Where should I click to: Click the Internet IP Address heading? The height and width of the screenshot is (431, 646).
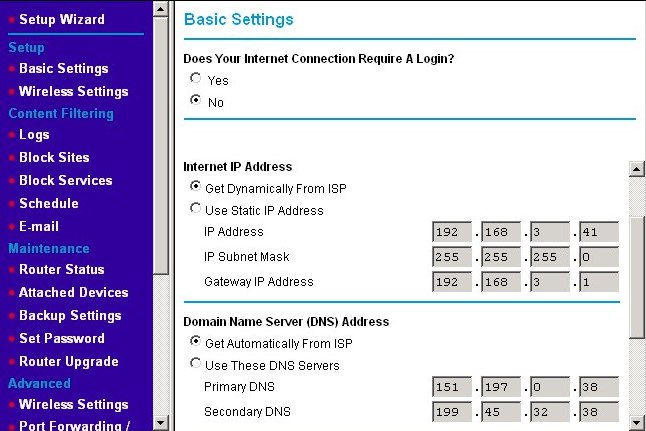(238, 166)
